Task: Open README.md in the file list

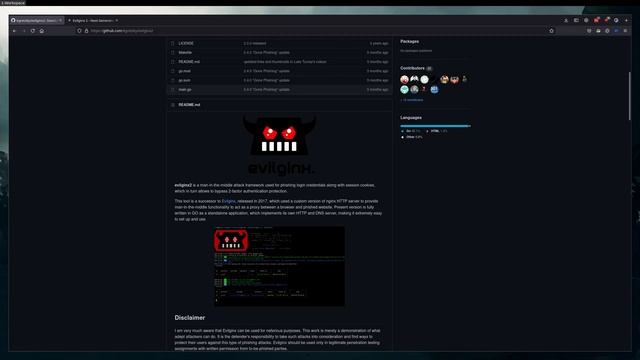Action: point(189,62)
